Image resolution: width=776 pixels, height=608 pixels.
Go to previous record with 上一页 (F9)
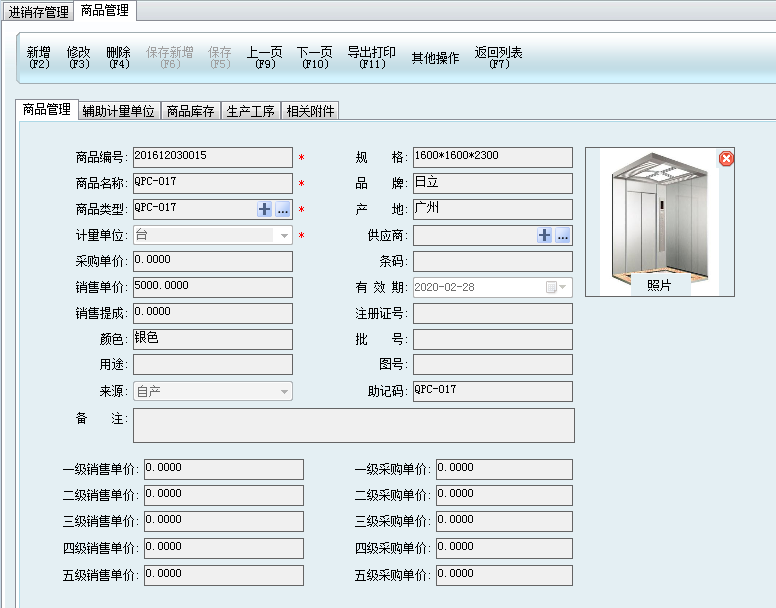coord(265,57)
